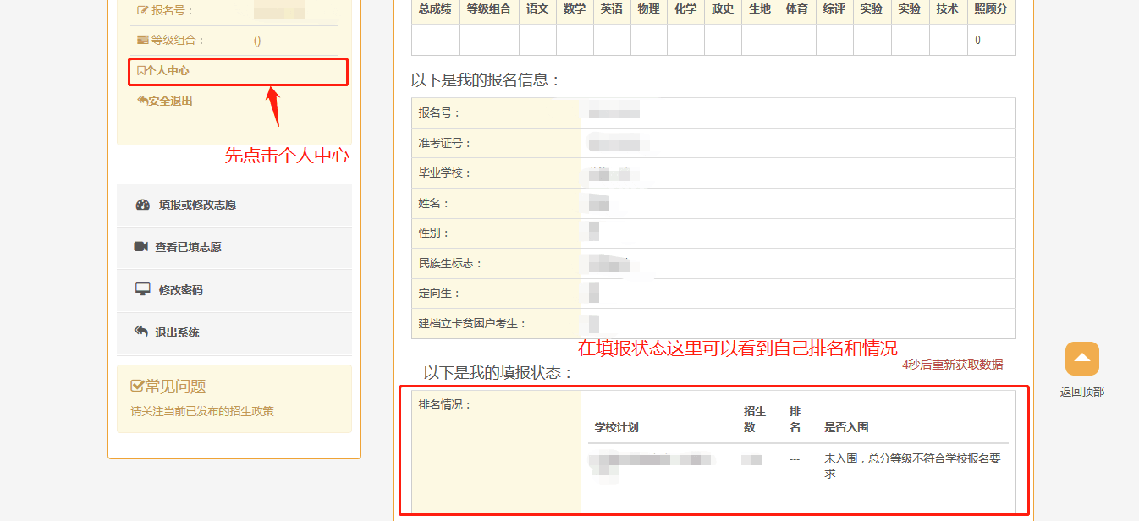Go to the 修改密码 menu label

[180, 290]
